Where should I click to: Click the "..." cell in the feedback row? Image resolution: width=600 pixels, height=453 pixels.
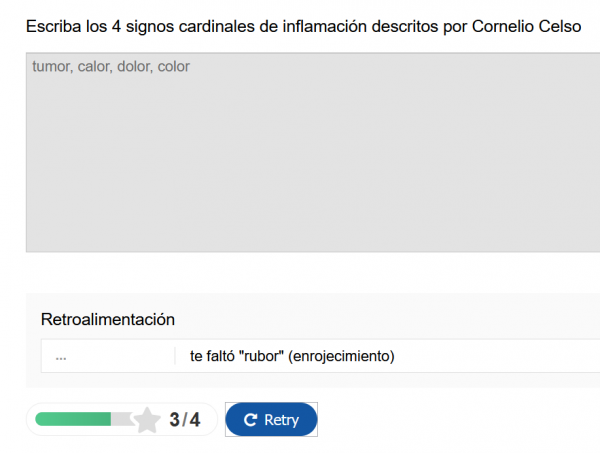click(x=62, y=356)
